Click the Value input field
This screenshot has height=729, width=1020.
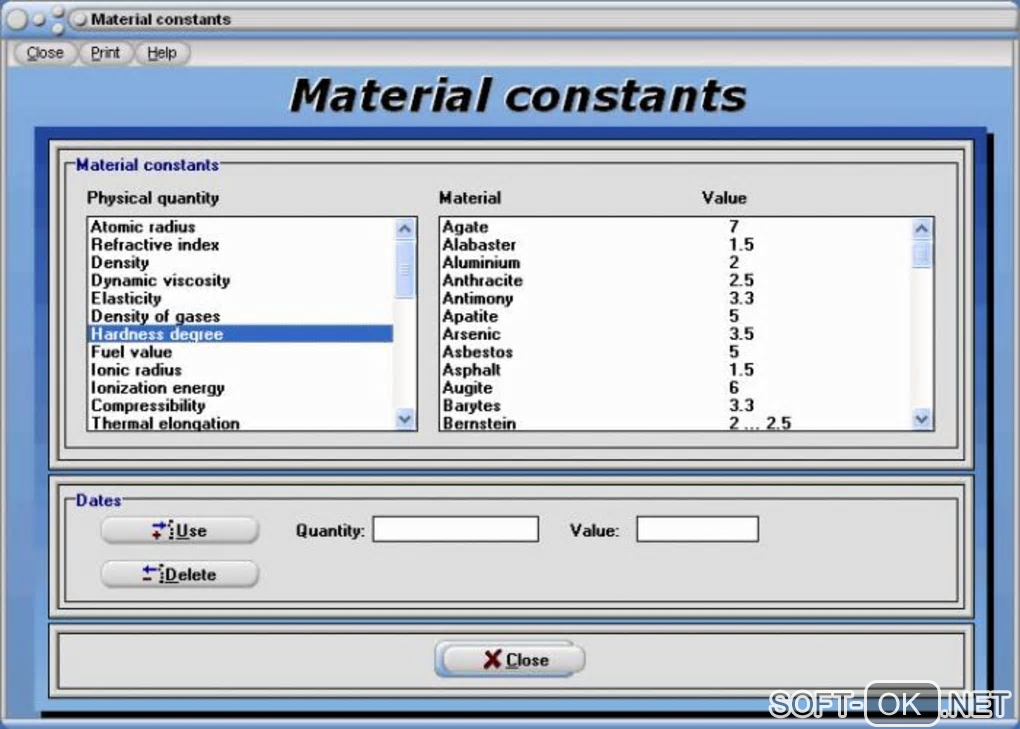coord(697,529)
